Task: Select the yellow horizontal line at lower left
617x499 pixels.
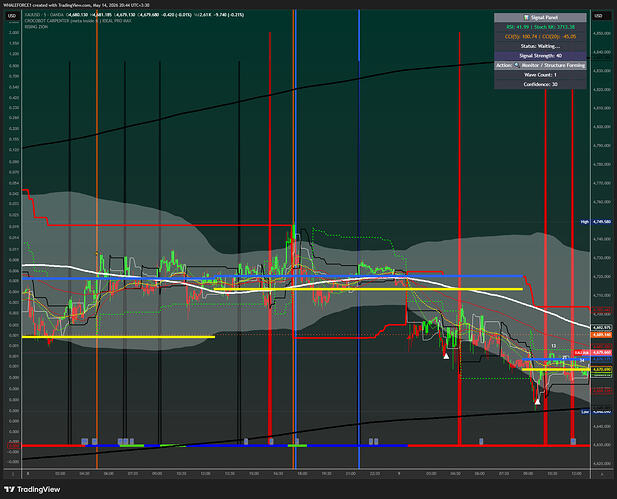Action: coord(118,337)
